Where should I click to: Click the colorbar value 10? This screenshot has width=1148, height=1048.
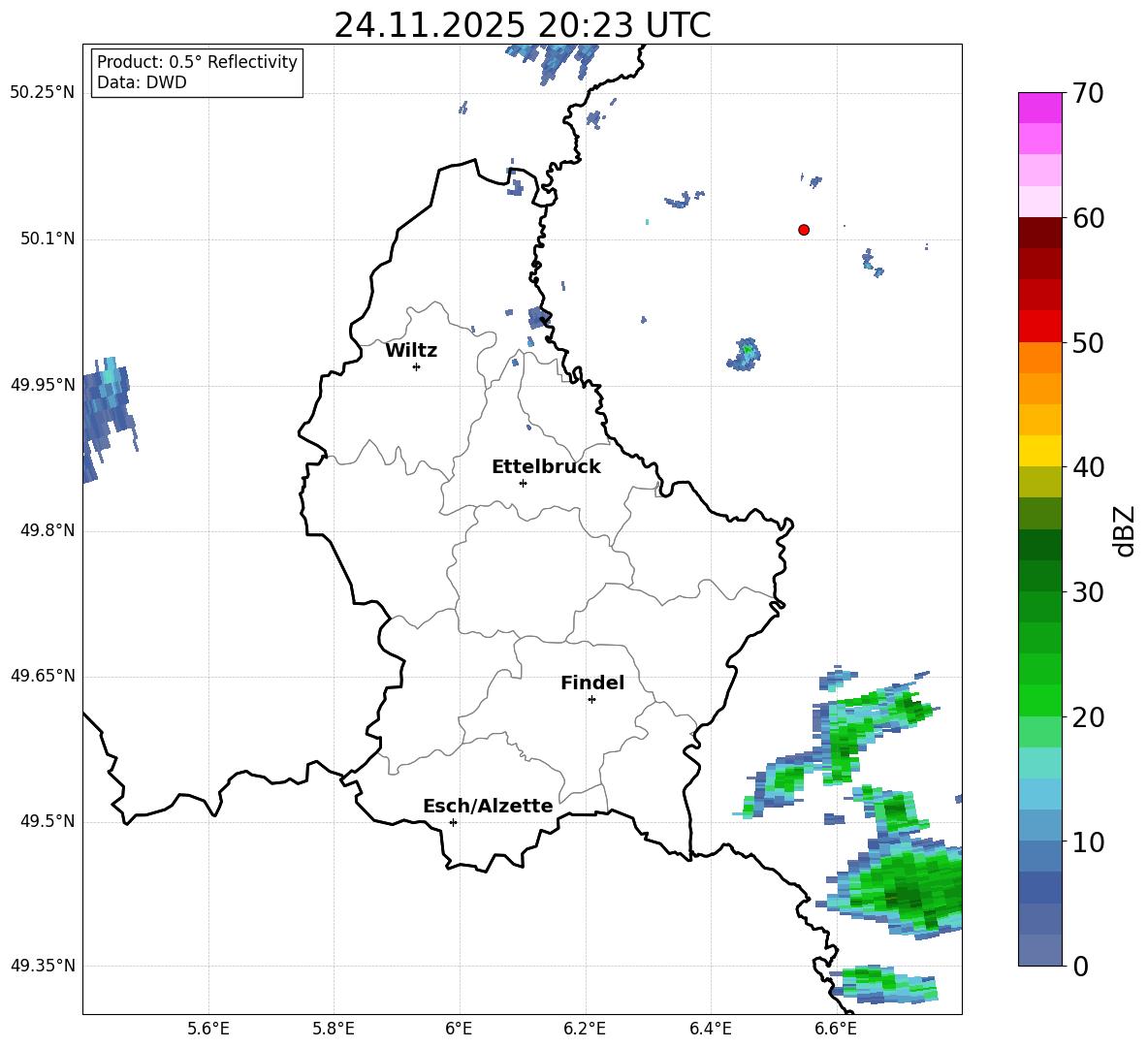point(1089,842)
